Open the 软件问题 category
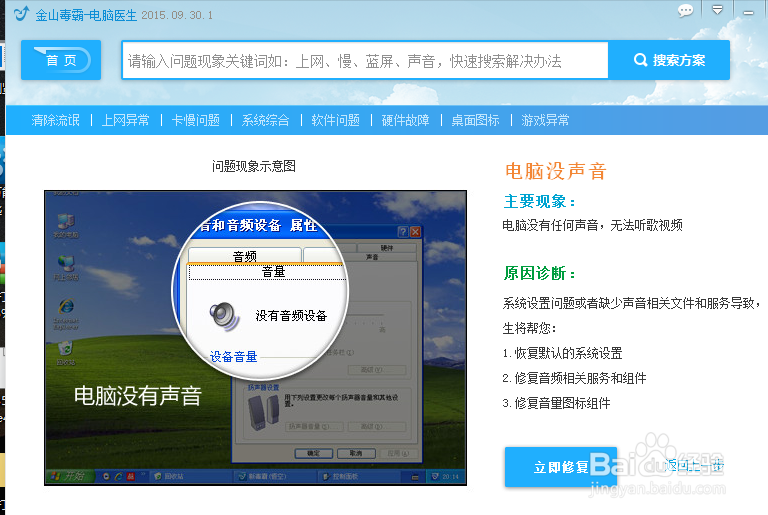 point(336,120)
